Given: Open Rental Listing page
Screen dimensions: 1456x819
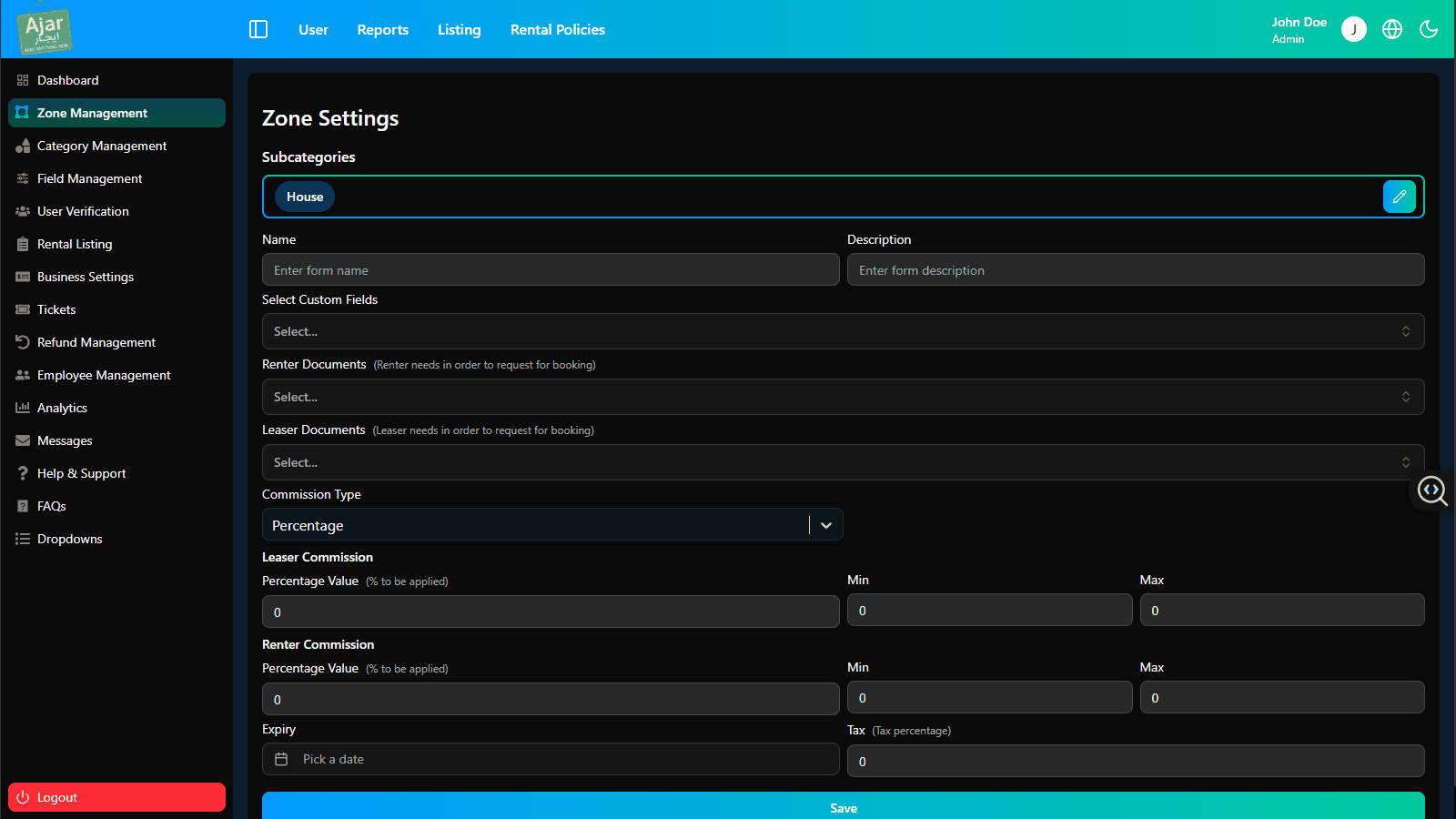Looking at the screenshot, I should [116, 244].
